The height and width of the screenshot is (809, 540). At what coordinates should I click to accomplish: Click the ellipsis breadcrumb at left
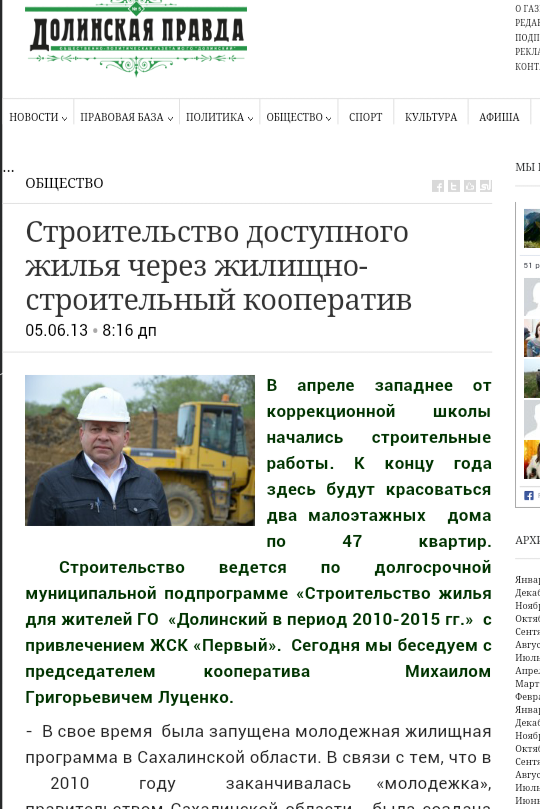click(x=8, y=169)
